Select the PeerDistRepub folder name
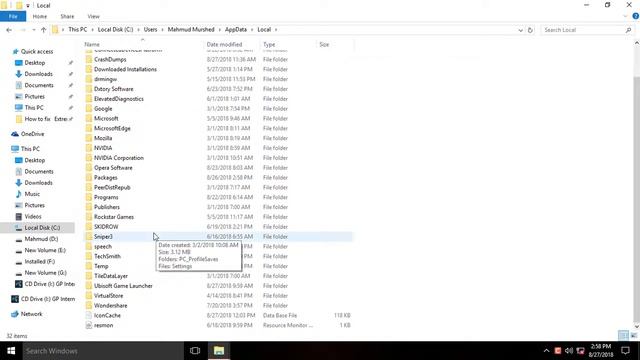Viewport: 640px width, 360px height. pos(112,187)
